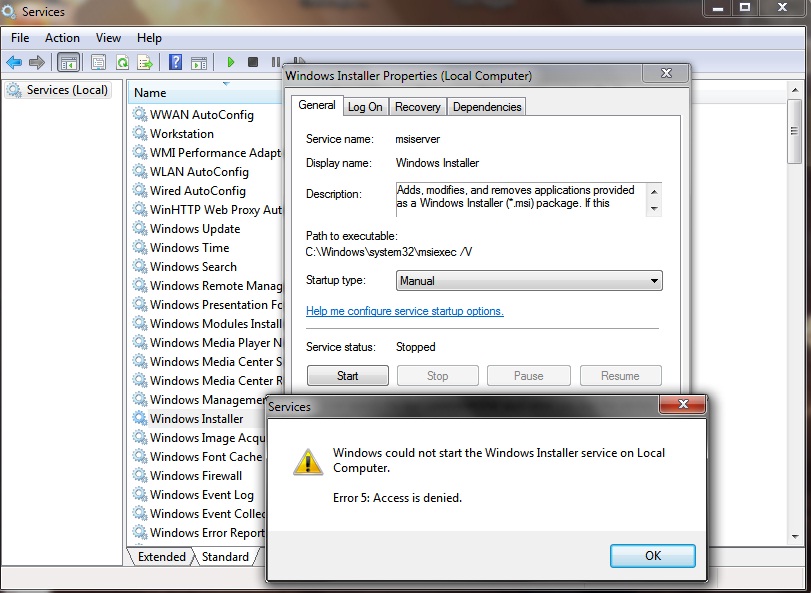
Task: Open the Help question mark icon
Action: (x=176, y=63)
